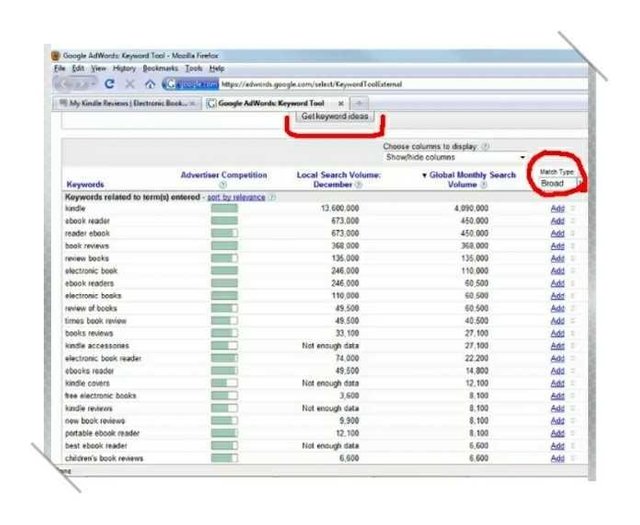Open the options arrow beside Add for book reviews
The height and width of the screenshot is (525, 640).
coord(573,246)
